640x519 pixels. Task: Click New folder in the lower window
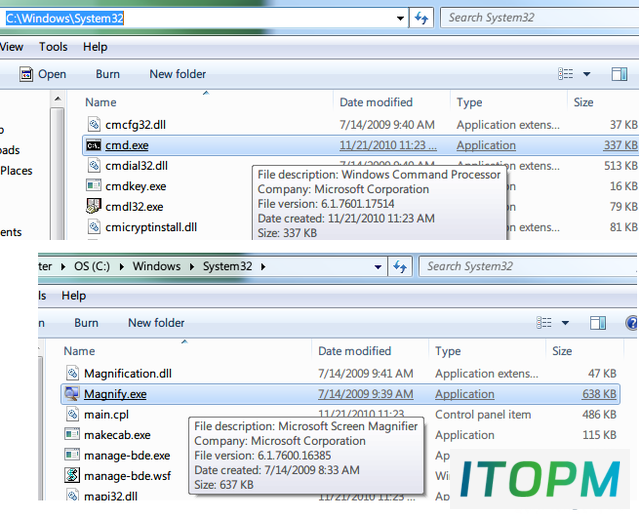156,323
